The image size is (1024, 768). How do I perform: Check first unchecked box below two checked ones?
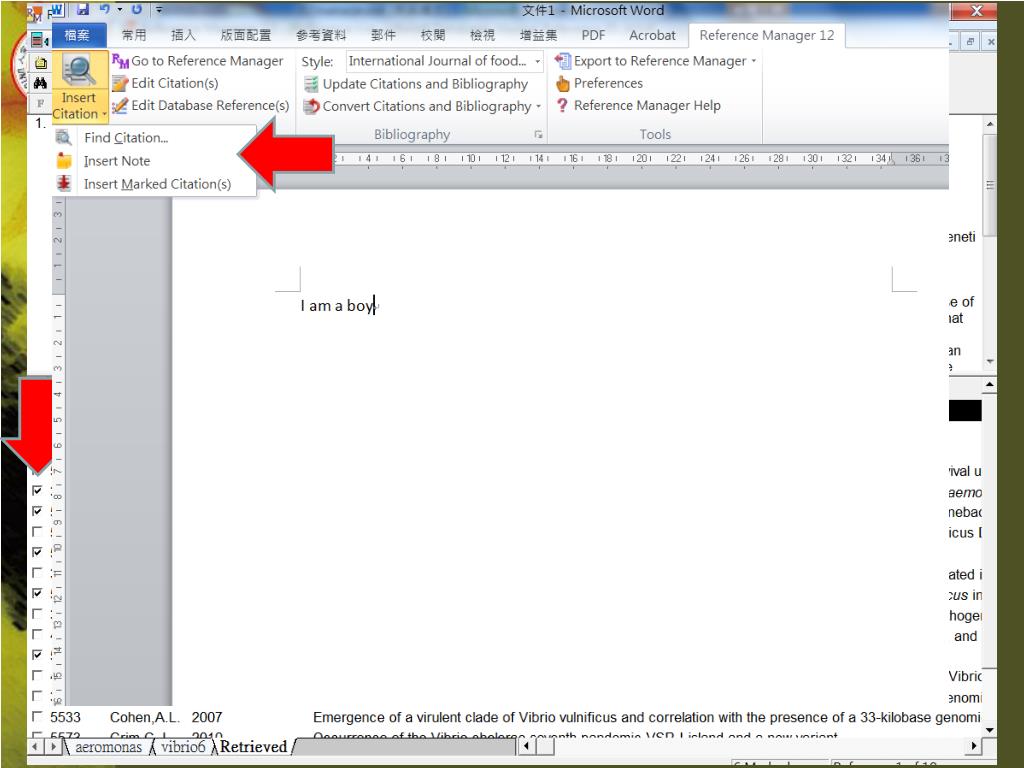pyautogui.click(x=37, y=532)
